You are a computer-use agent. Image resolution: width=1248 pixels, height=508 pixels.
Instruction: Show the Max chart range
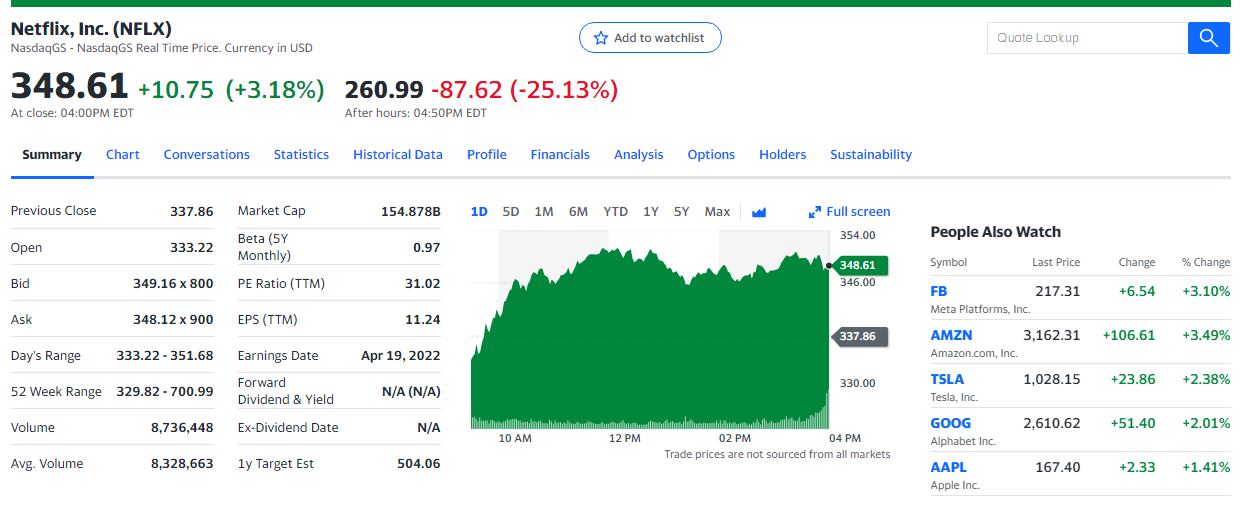pos(717,212)
